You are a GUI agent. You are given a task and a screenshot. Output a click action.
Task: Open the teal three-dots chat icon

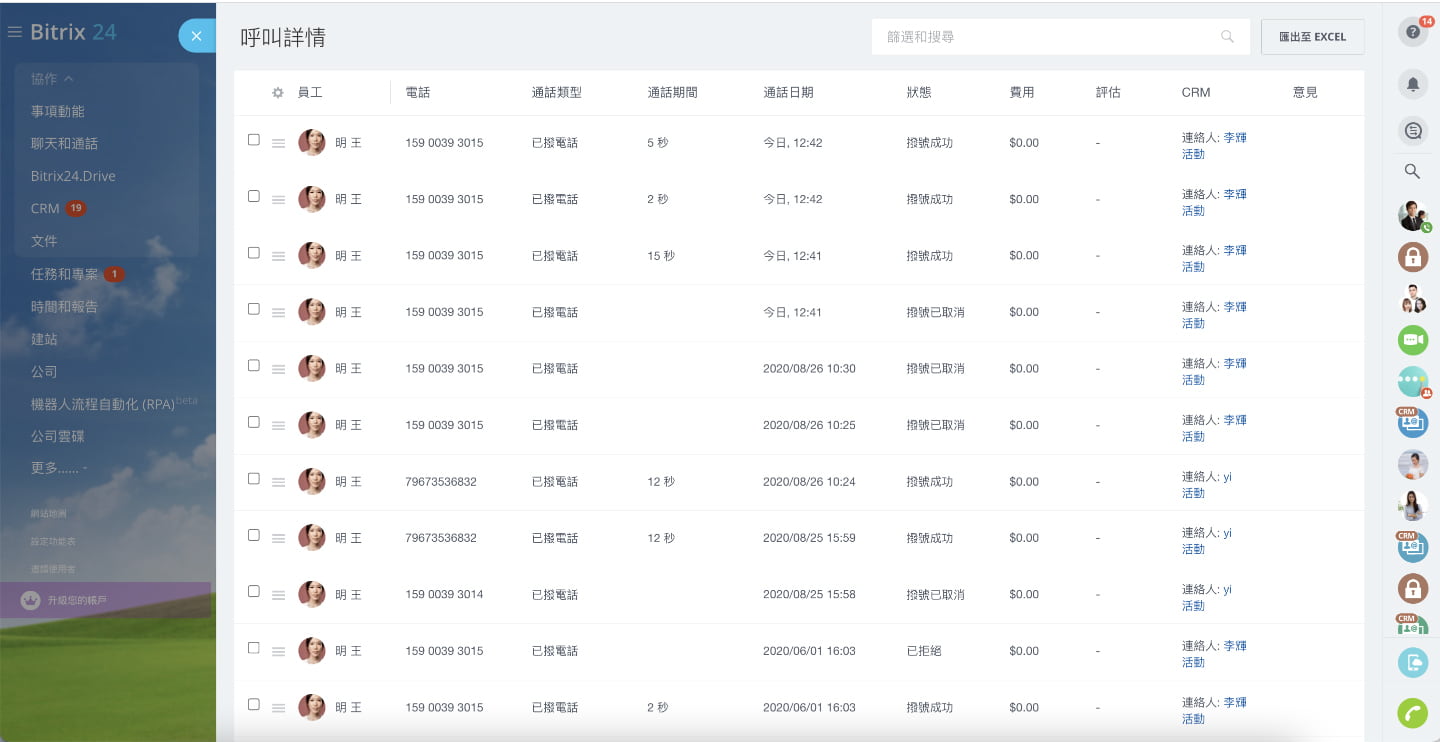pos(1413,381)
